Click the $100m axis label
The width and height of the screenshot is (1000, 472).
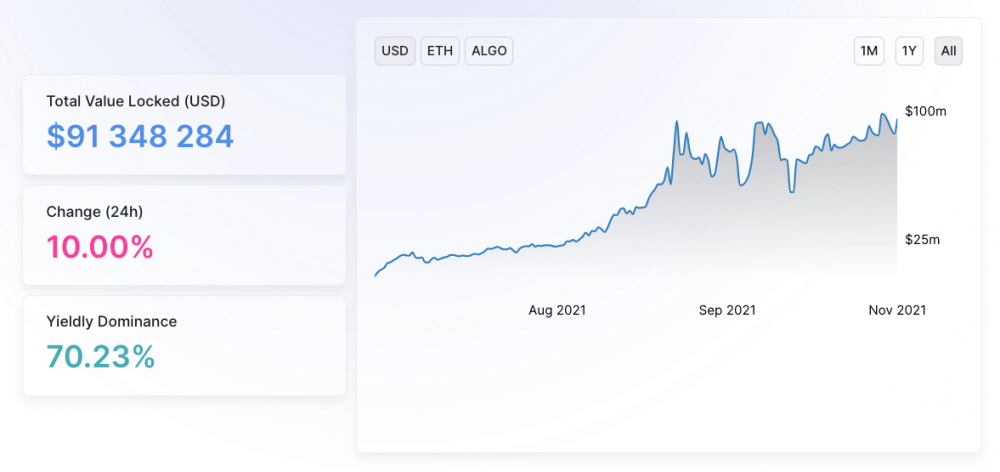tap(925, 112)
